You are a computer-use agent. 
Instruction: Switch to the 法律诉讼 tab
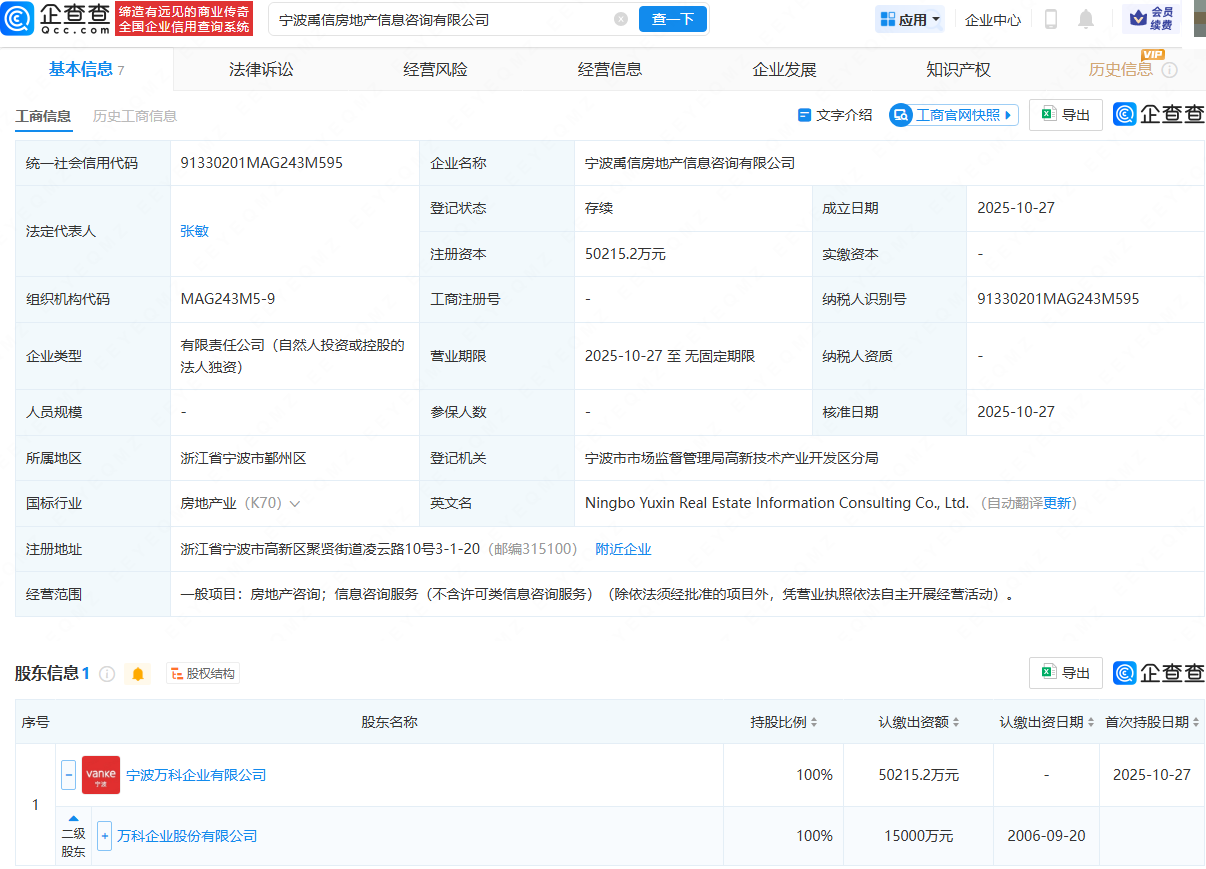261,70
